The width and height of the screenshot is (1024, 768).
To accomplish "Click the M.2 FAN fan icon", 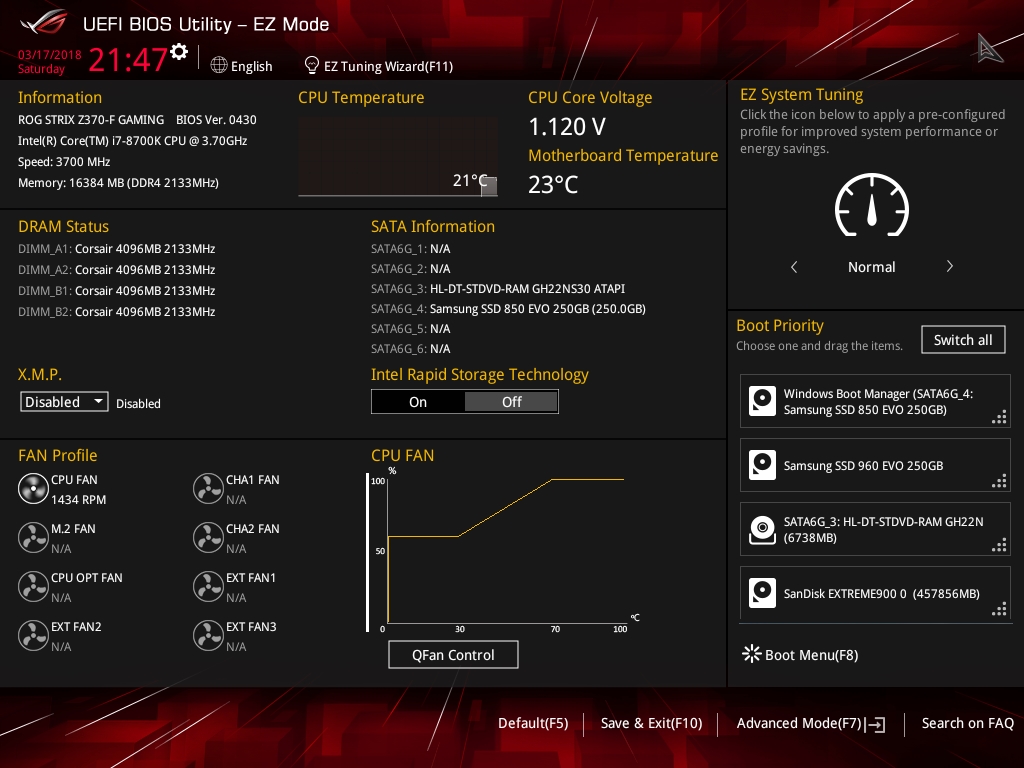I will (x=33, y=537).
